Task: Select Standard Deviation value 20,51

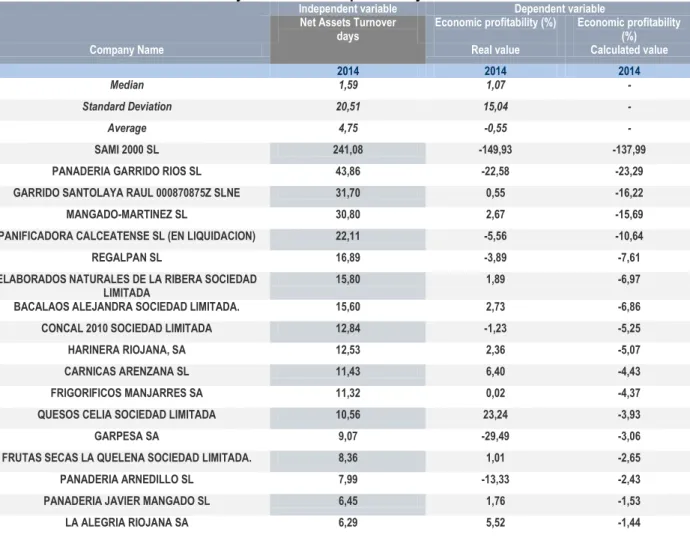Action: [348, 106]
